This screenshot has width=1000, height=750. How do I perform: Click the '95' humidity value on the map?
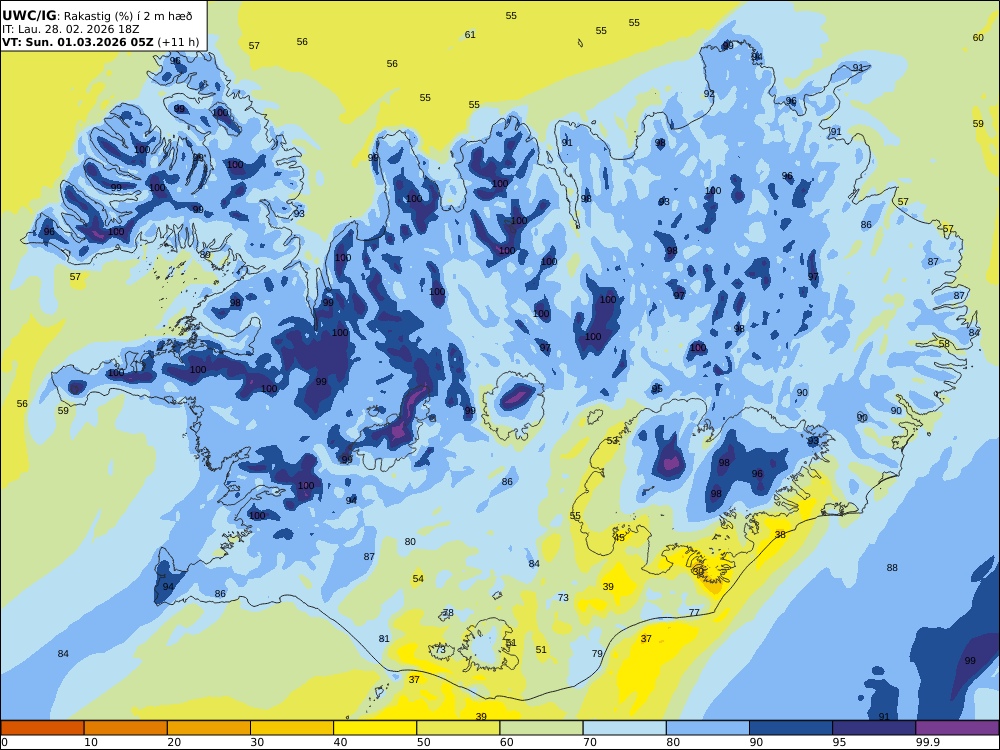click(657, 388)
